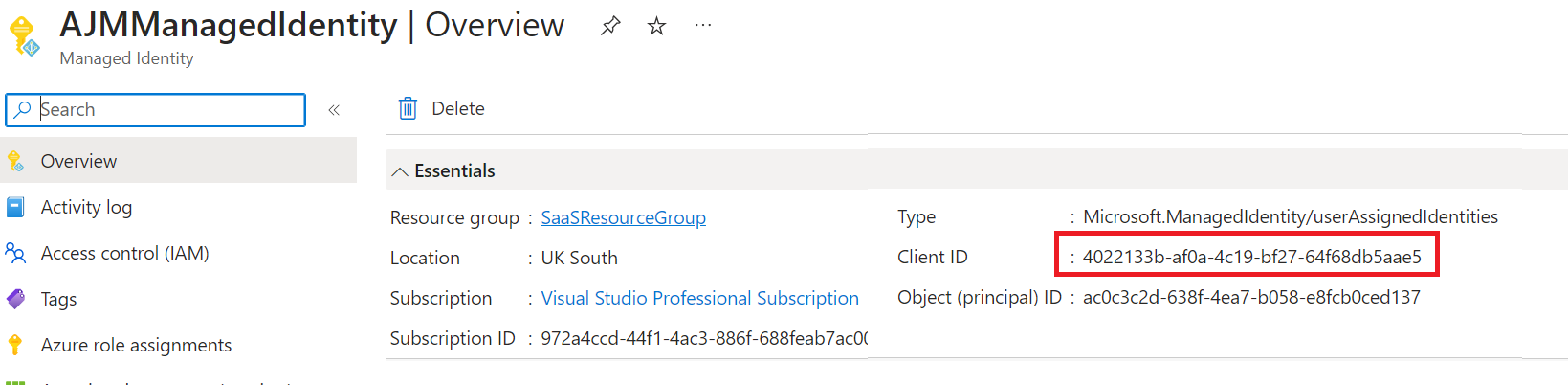Click the pin to dashboard icon

[x=610, y=26]
